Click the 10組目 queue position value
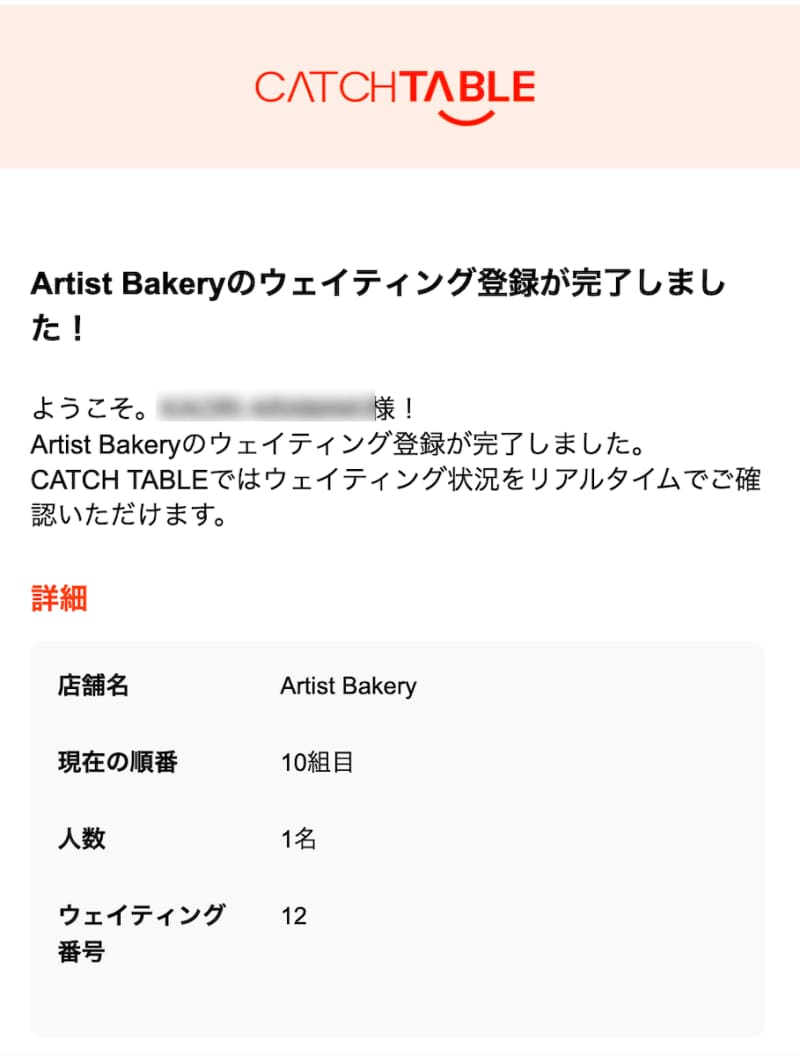 317,763
